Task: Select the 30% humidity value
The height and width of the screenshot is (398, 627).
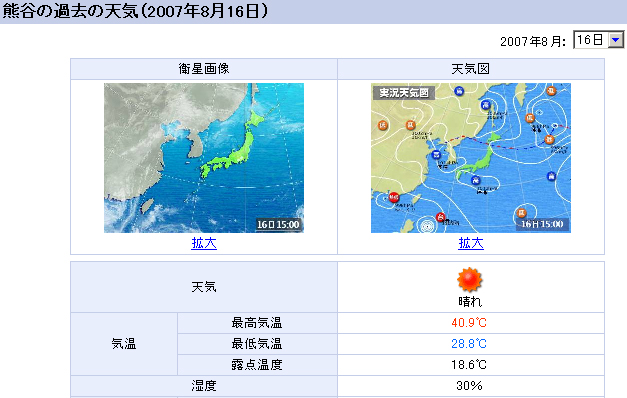Action: (x=469, y=386)
